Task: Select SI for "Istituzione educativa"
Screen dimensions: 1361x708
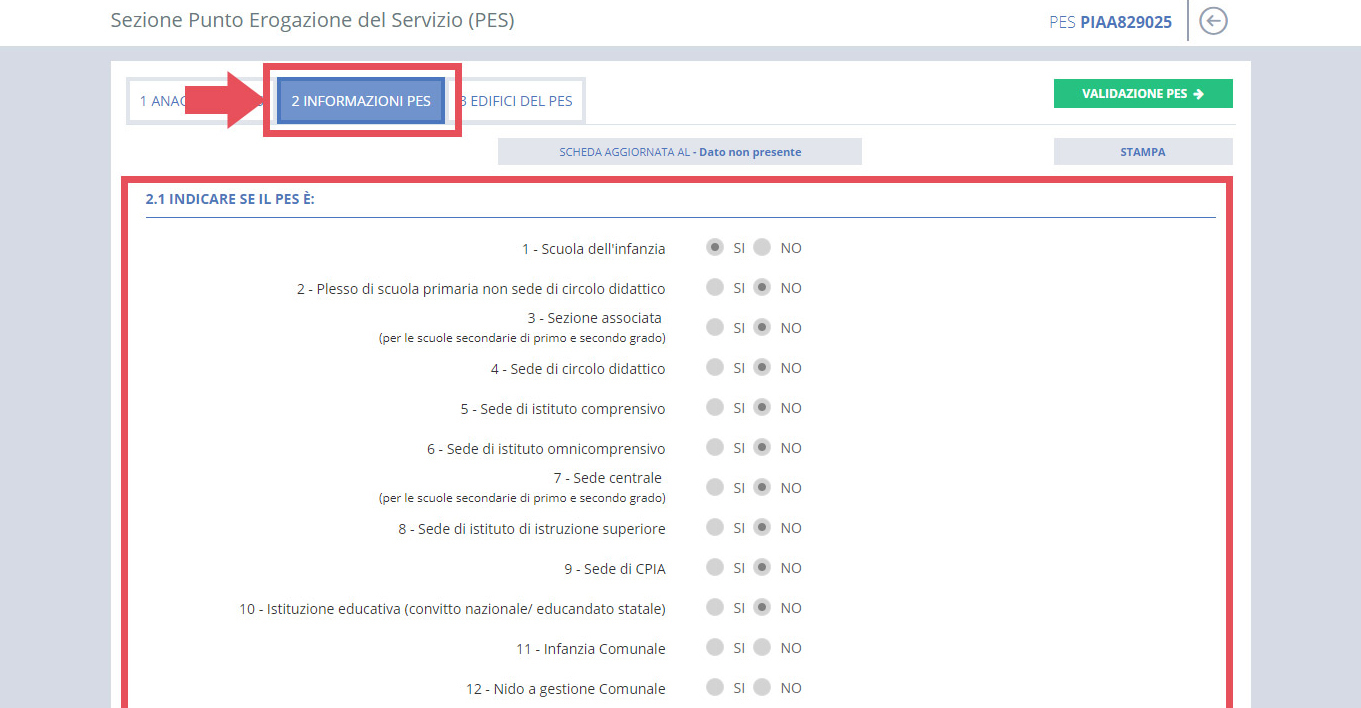Action: [x=716, y=607]
